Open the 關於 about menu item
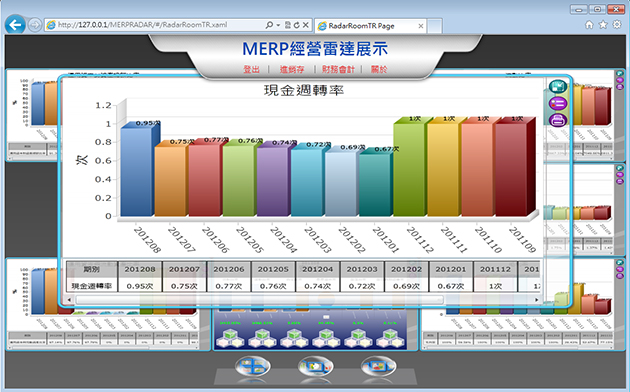The width and height of the screenshot is (630, 392). click(379, 69)
